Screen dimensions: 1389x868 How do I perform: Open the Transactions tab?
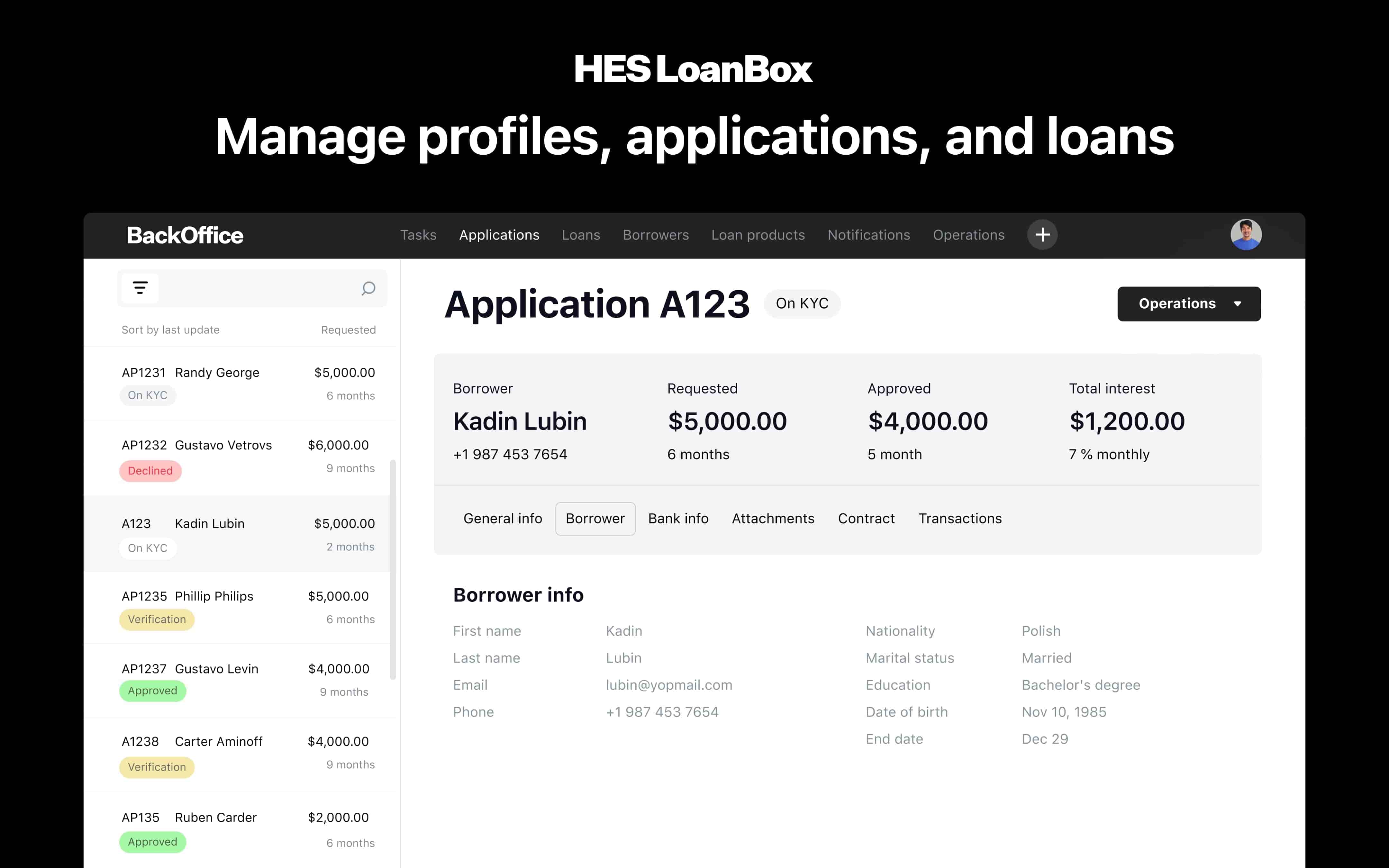pos(960,519)
